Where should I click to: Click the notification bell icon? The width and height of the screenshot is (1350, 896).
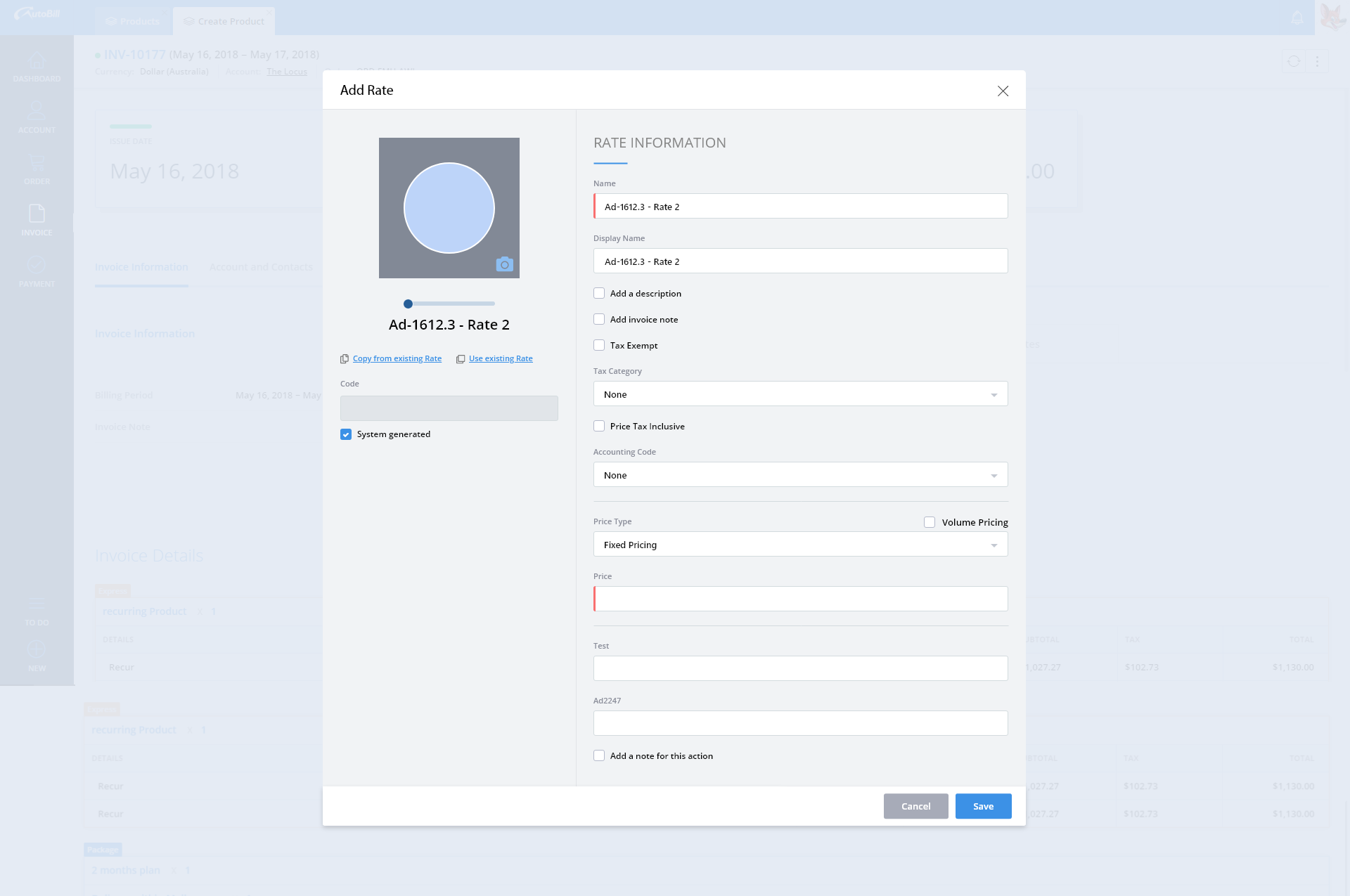coord(1297,18)
